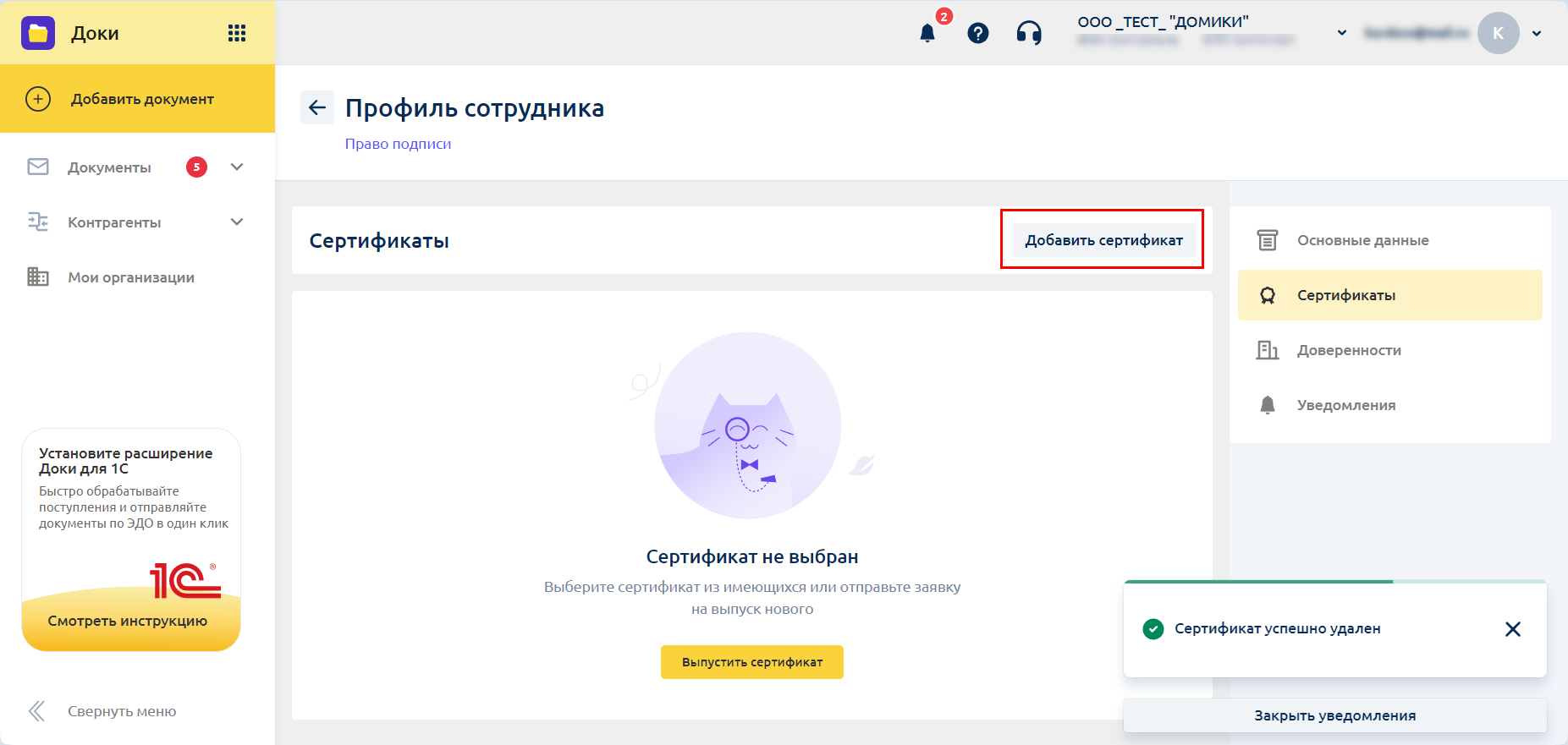1568x745 pixels.
Task: Click the Профиль сотрудника heading
Action: click(475, 108)
